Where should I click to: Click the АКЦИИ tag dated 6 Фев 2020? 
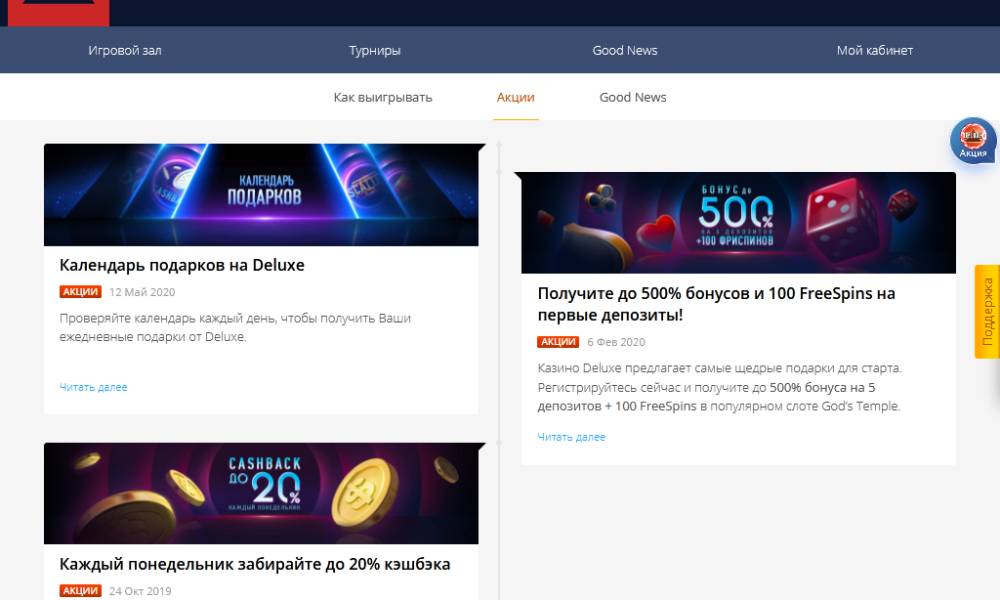tap(558, 342)
